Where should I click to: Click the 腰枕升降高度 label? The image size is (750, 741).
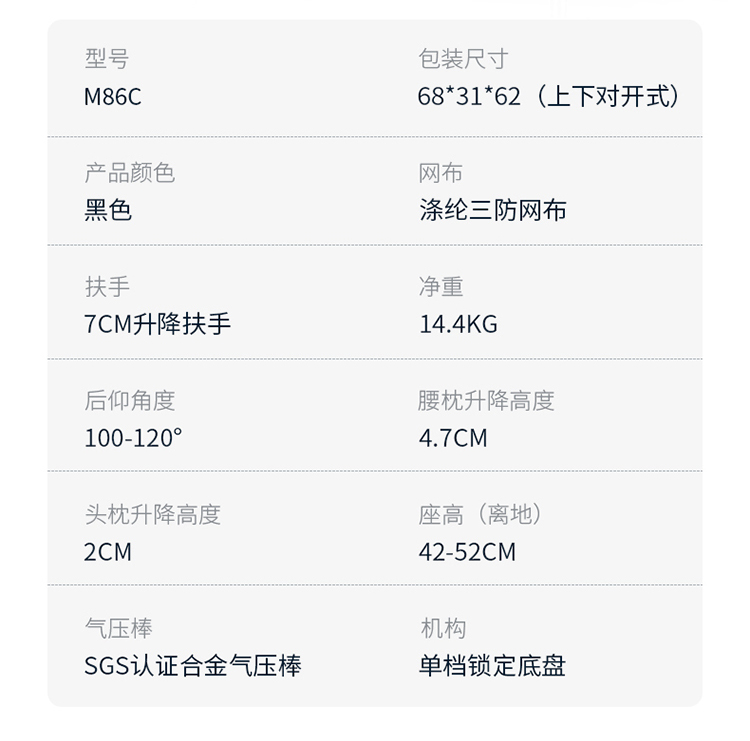point(486,401)
